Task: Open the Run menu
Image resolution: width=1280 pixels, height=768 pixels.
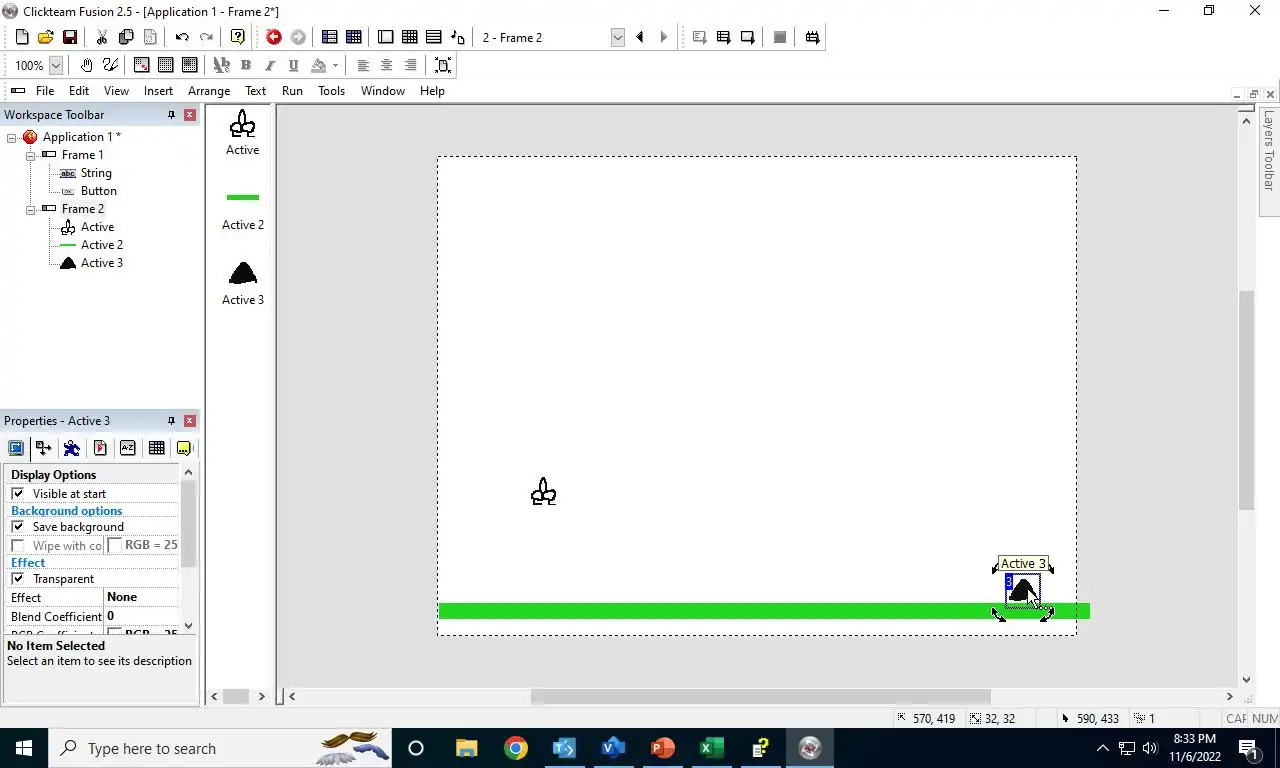Action: (x=292, y=91)
